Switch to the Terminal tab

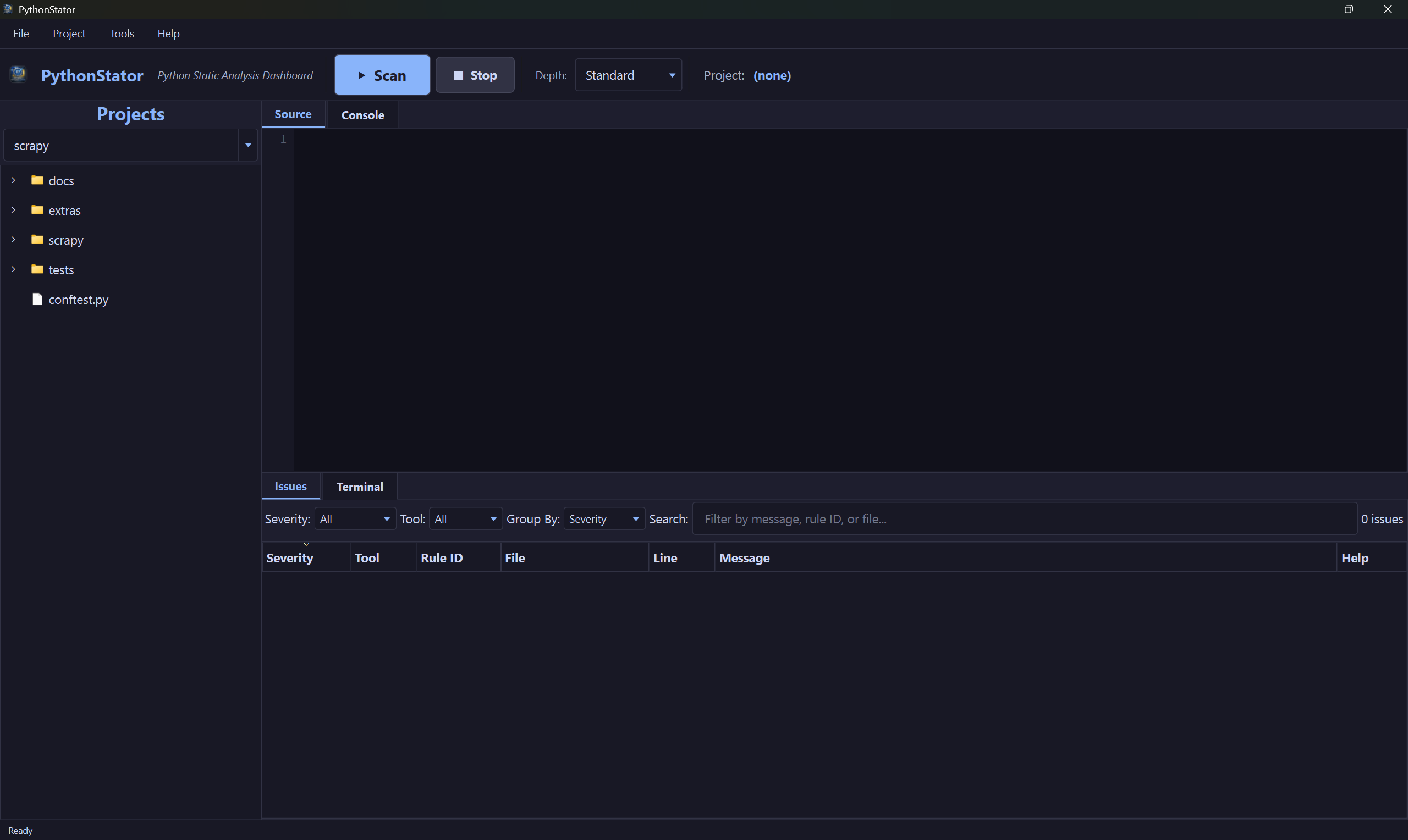coord(360,487)
